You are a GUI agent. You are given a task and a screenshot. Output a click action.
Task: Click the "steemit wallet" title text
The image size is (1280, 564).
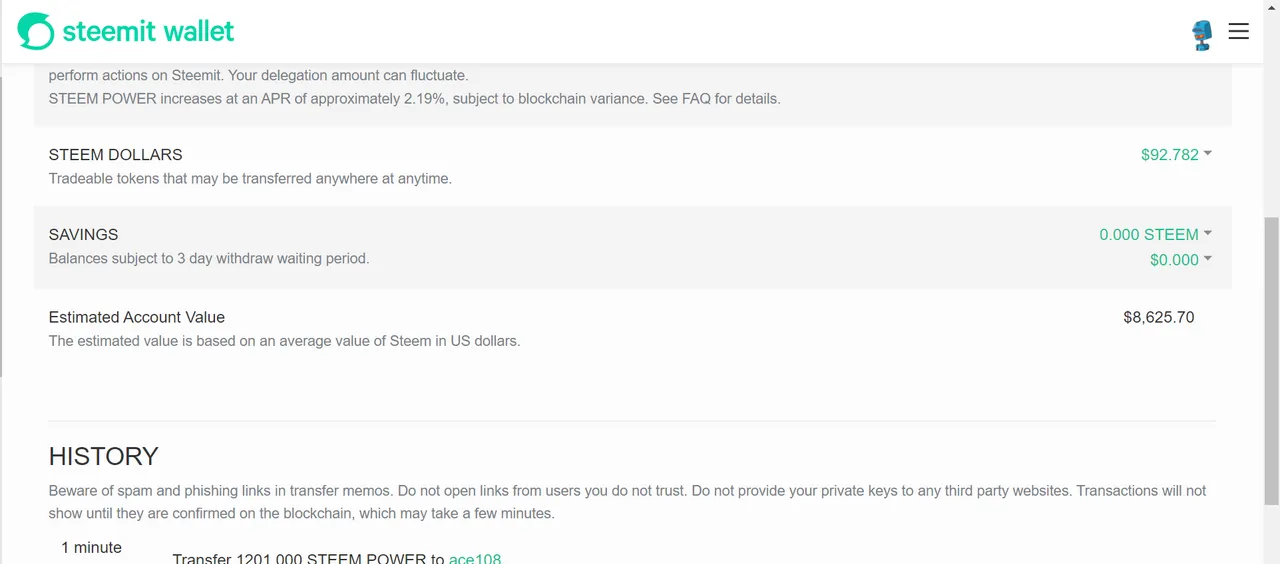point(148,31)
